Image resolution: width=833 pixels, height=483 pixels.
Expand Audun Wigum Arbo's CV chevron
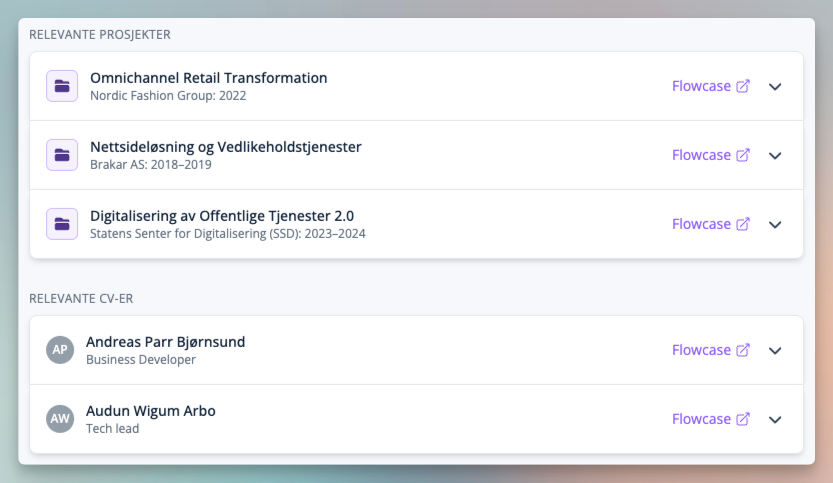coord(775,419)
